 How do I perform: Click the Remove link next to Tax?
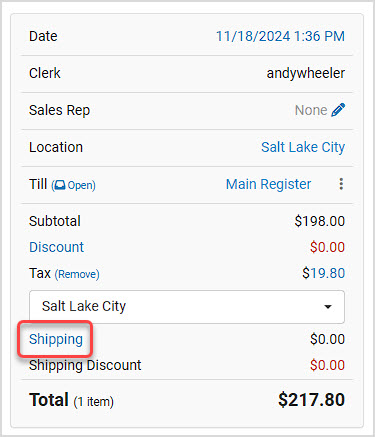point(77,274)
